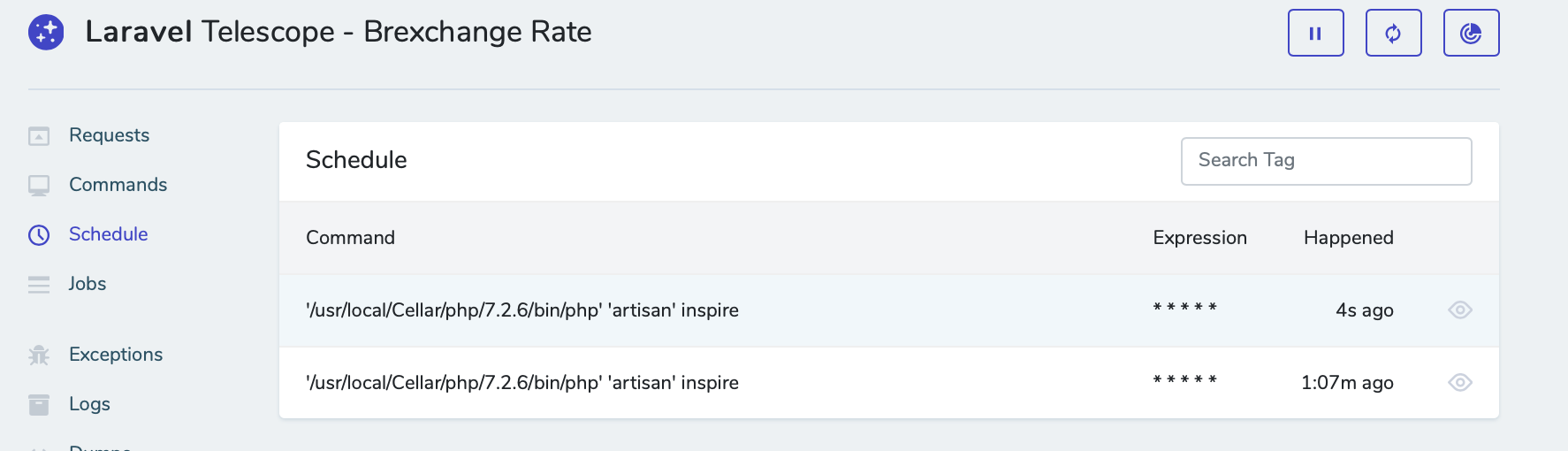This screenshot has width=1568, height=451.
Task: Go to the Commands page
Action: tap(118, 185)
